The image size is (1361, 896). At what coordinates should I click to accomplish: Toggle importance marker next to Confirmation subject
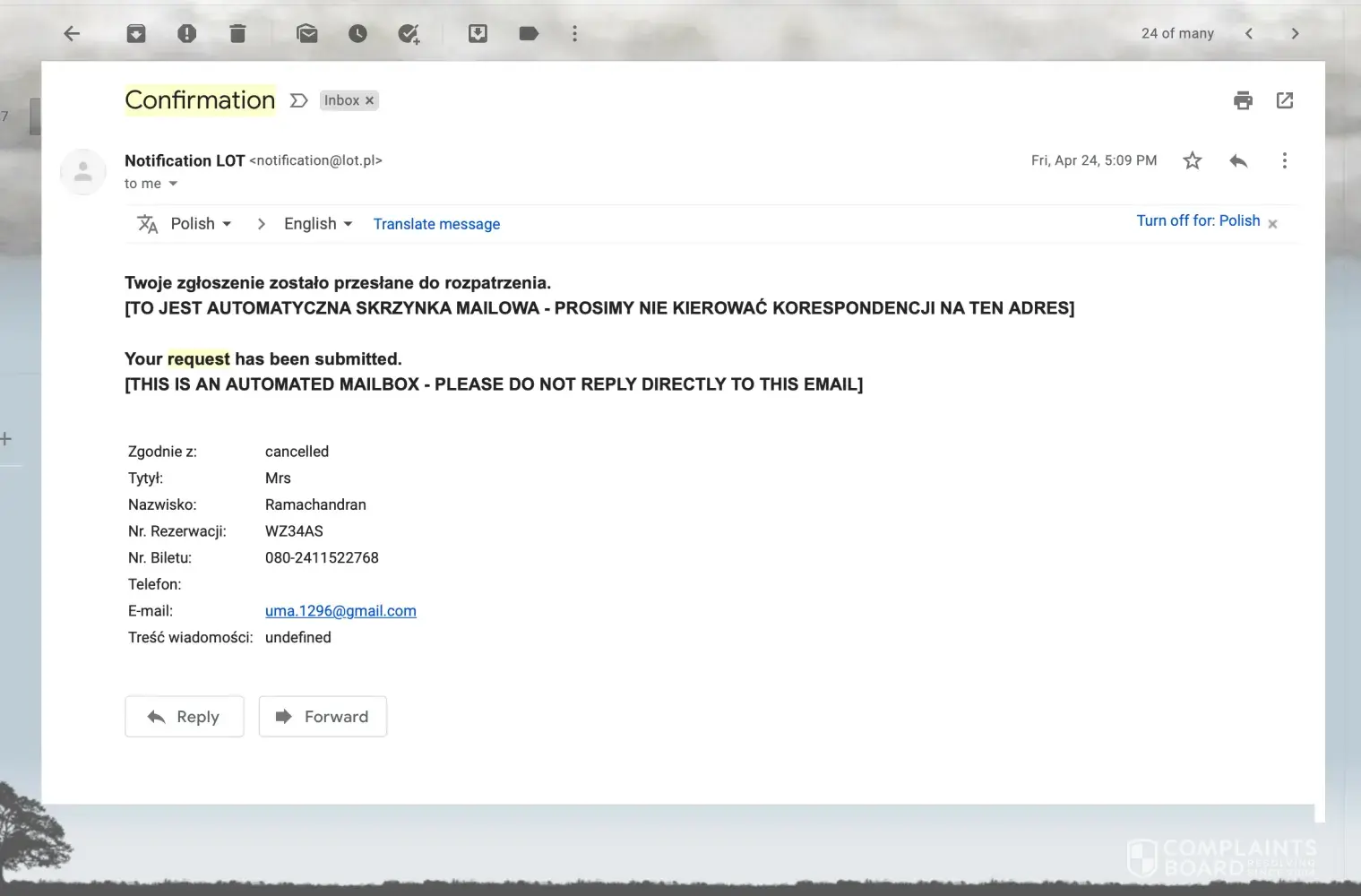click(x=299, y=100)
